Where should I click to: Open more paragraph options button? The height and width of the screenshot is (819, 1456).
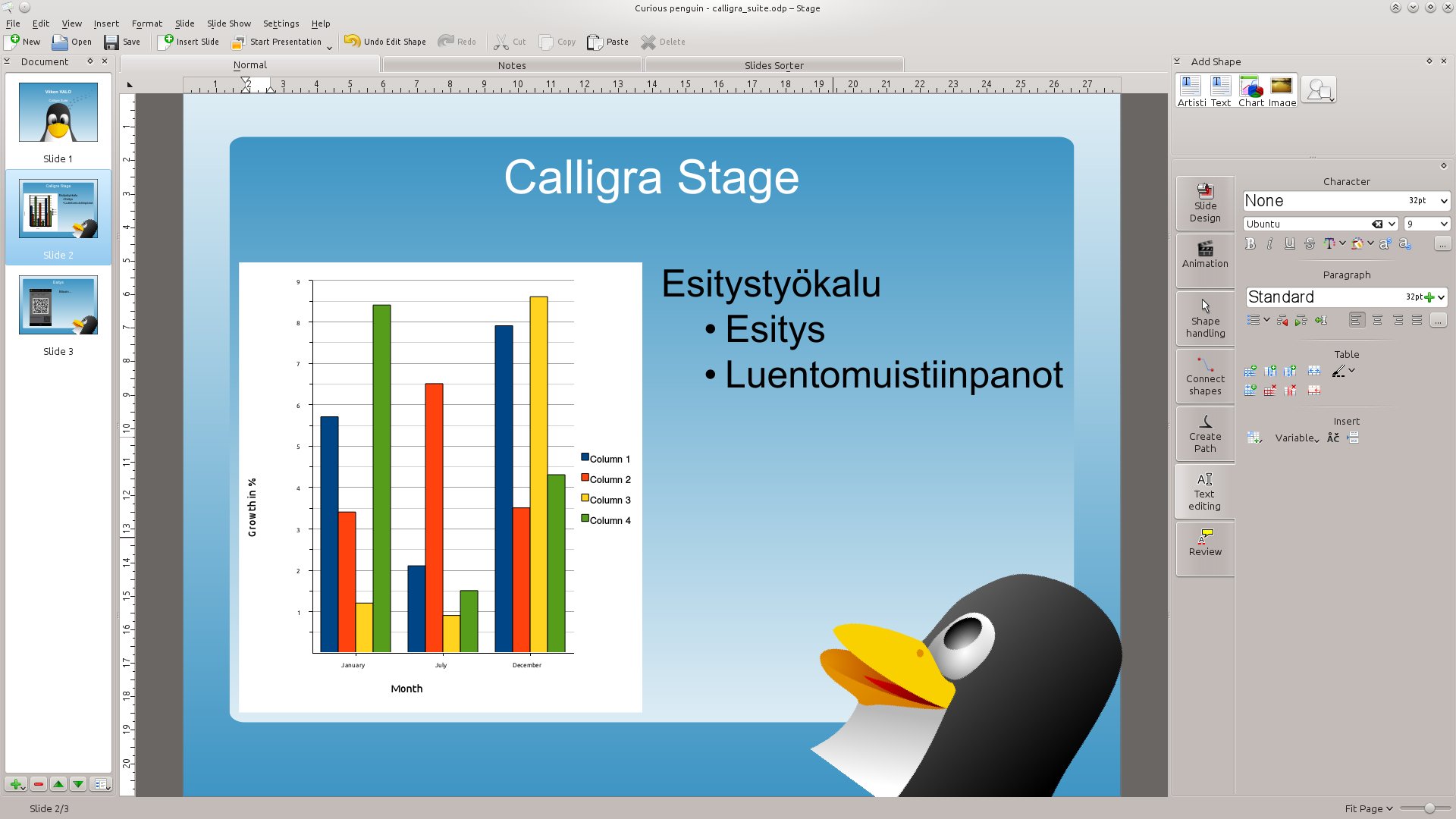click(x=1438, y=320)
